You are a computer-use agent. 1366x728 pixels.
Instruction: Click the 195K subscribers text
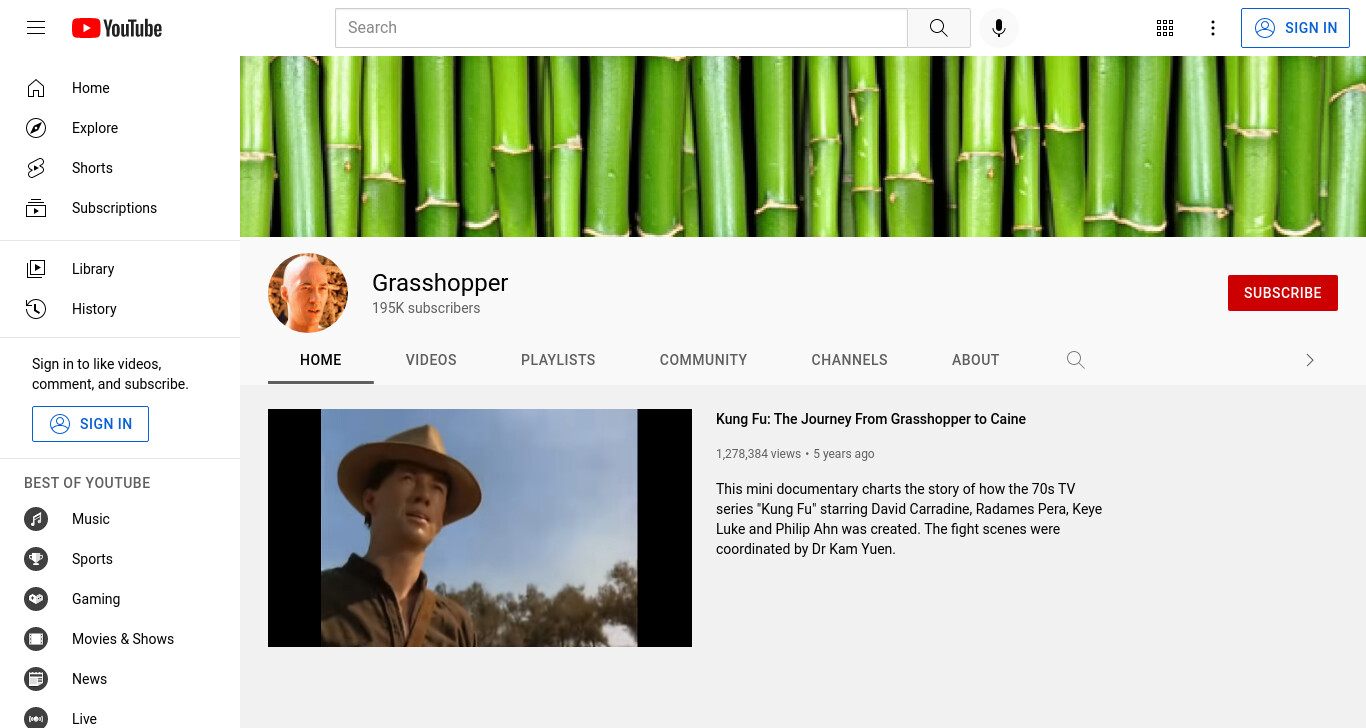pyautogui.click(x=426, y=308)
